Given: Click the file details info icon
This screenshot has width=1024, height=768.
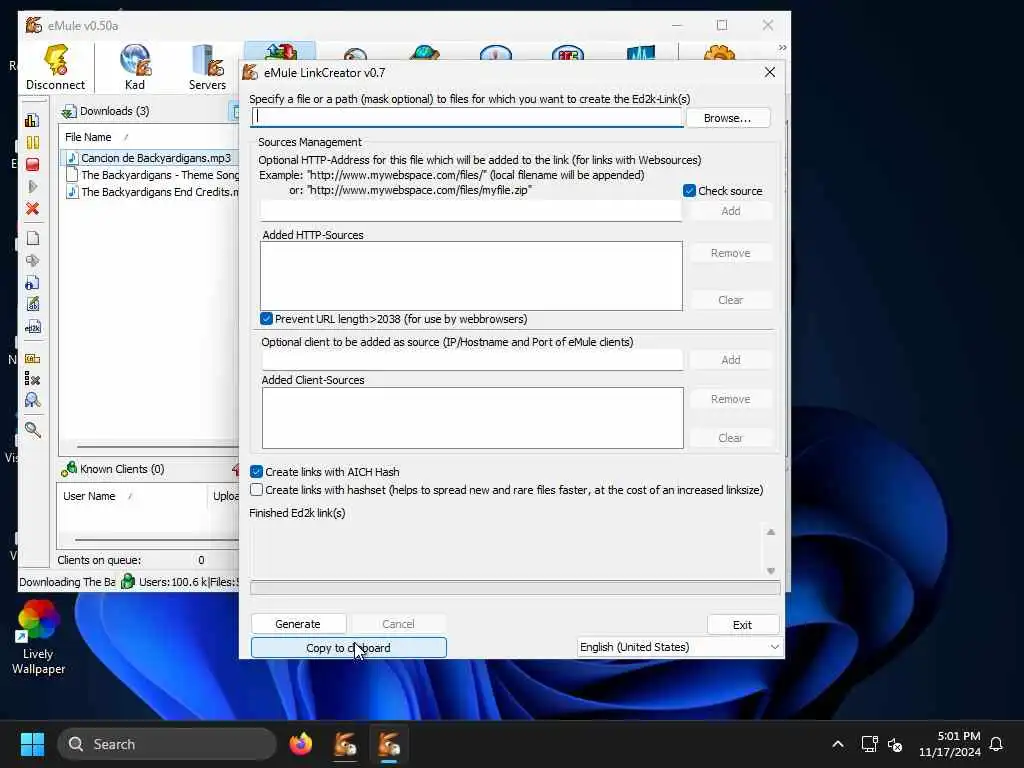Looking at the screenshot, I should coord(32,283).
